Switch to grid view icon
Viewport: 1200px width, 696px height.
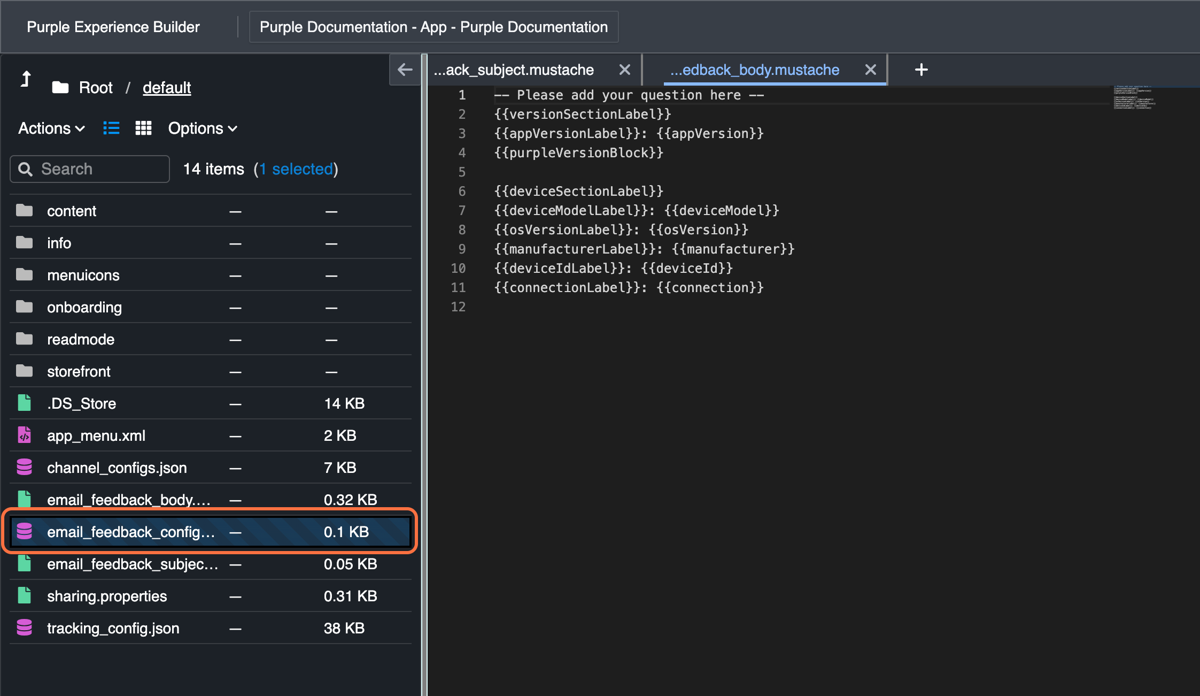coord(143,128)
